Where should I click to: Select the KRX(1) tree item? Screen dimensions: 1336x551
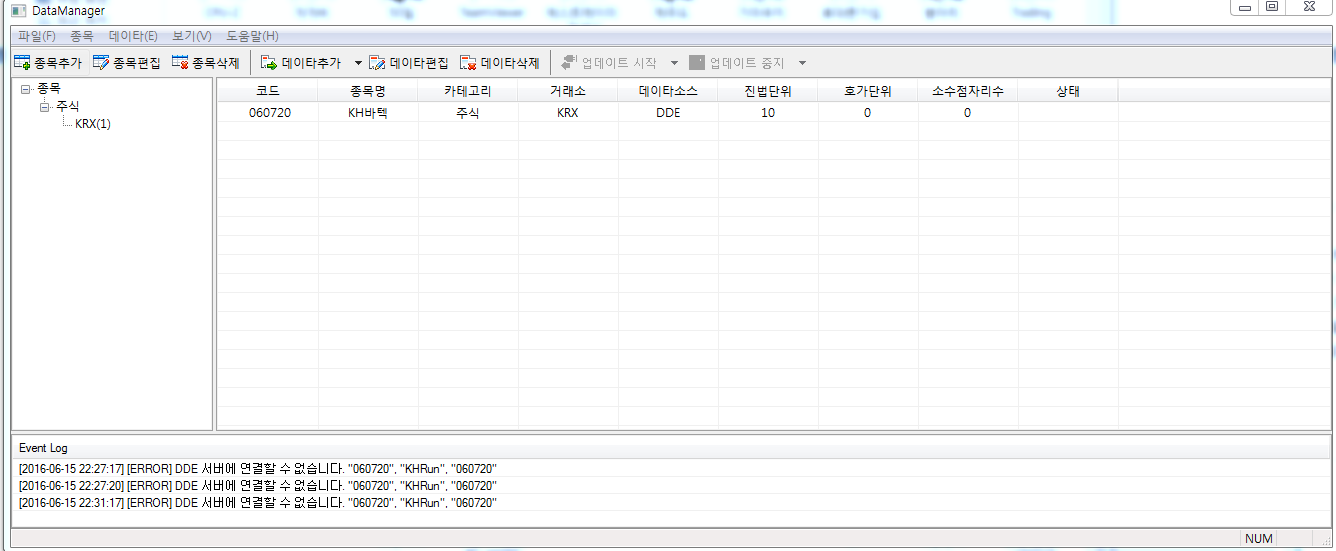click(x=93, y=124)
